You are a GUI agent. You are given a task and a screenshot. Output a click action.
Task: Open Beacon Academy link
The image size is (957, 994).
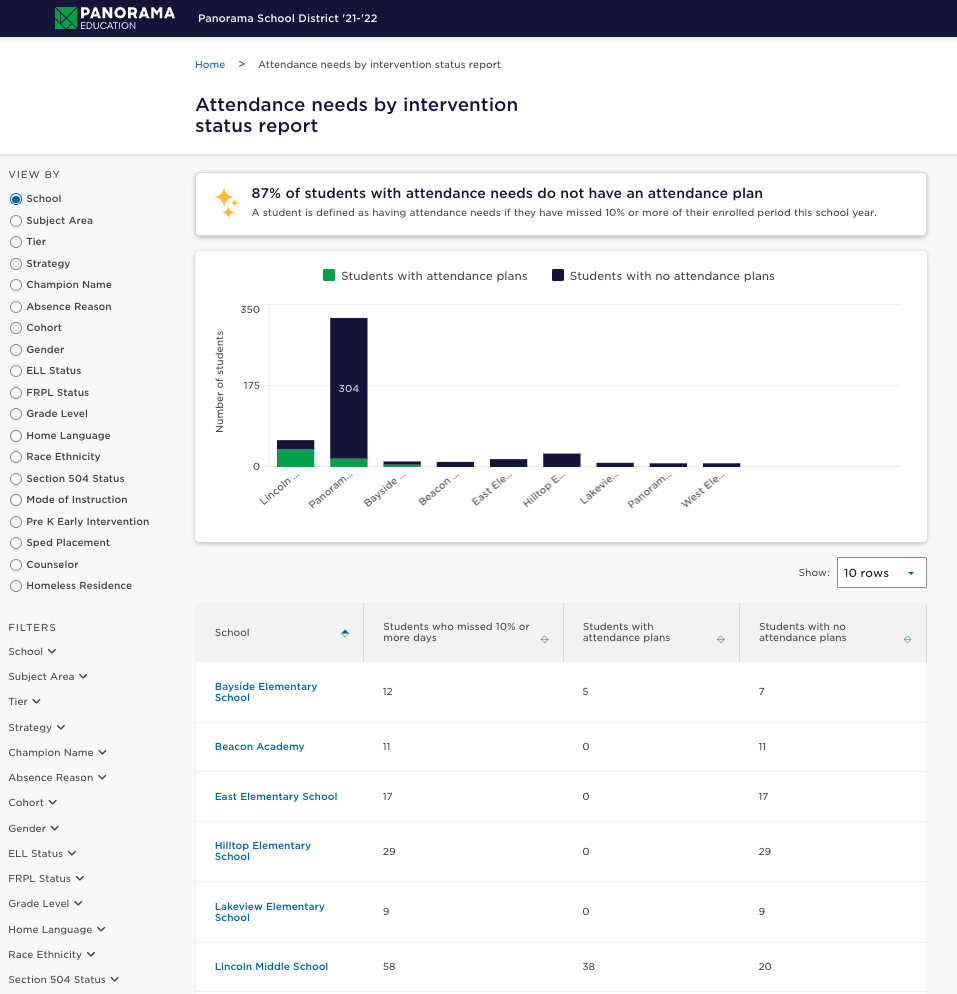pyautogui.click(x=259, y=747)
